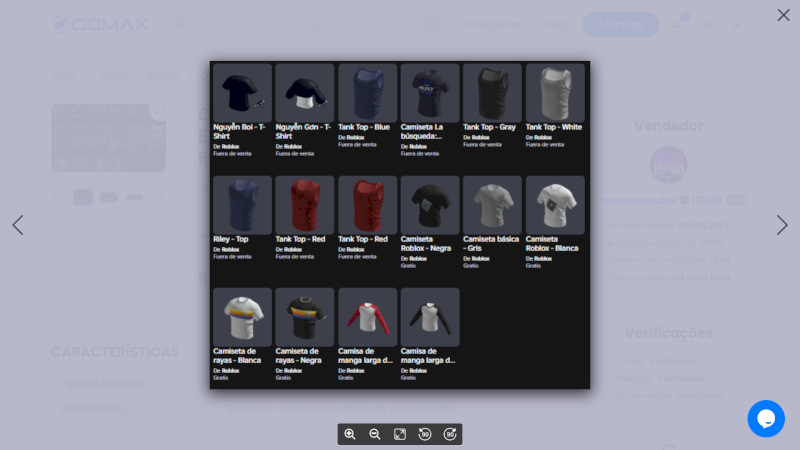Select the first gallery strip thumbnail

pos(83,197)
